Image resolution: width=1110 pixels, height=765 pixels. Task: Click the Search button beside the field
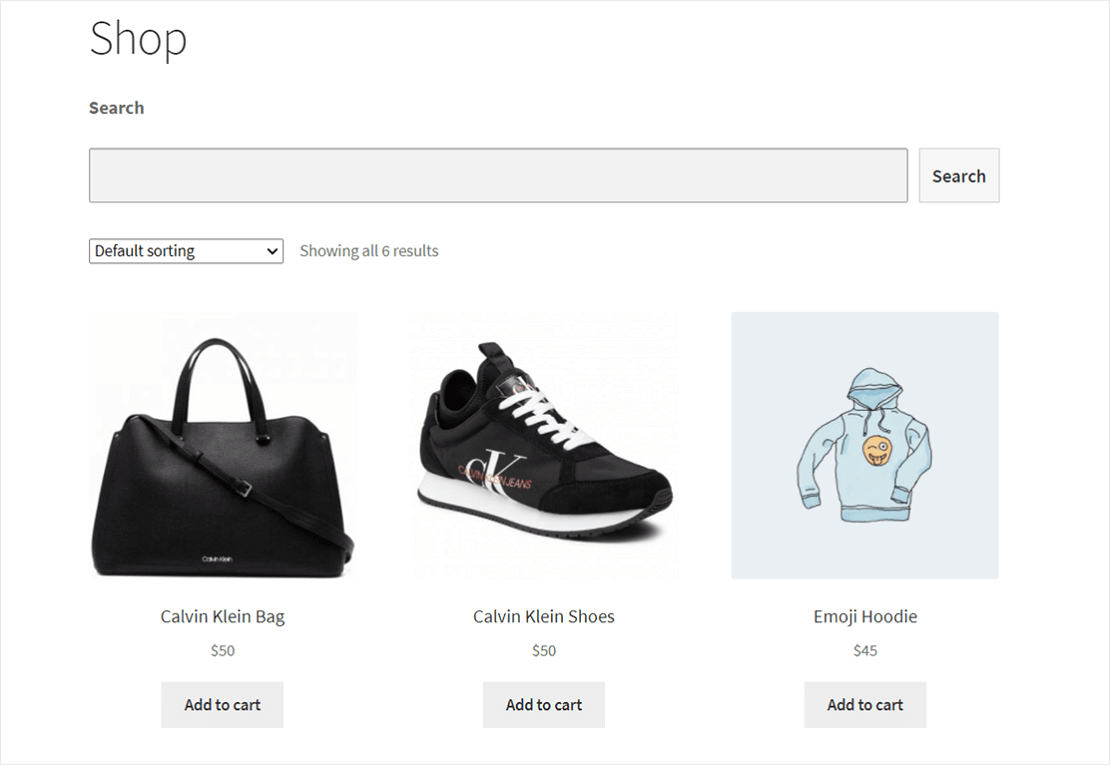tap(959, 176)
